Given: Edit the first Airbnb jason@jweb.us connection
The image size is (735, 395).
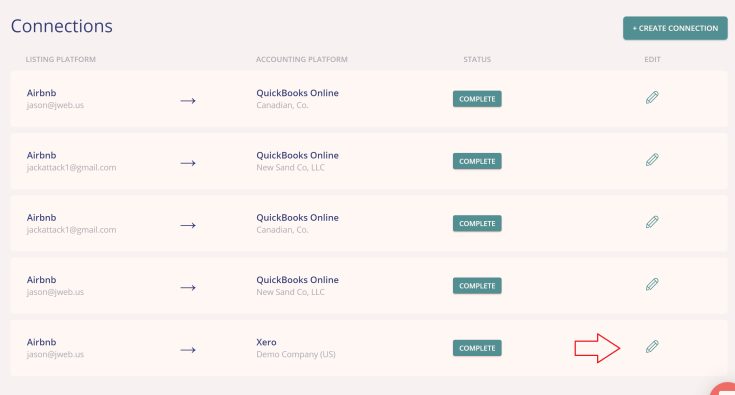Looking at the screenshot, I should (x=652, y=97).
